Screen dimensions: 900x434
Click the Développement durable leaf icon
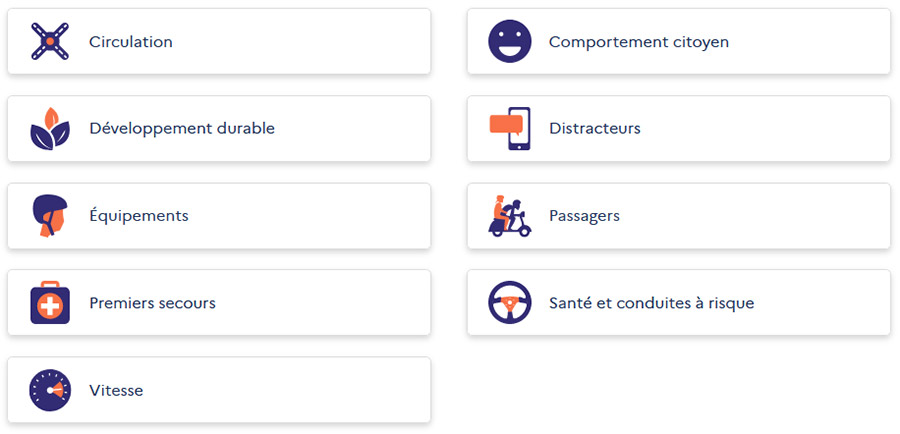point(50,129)
